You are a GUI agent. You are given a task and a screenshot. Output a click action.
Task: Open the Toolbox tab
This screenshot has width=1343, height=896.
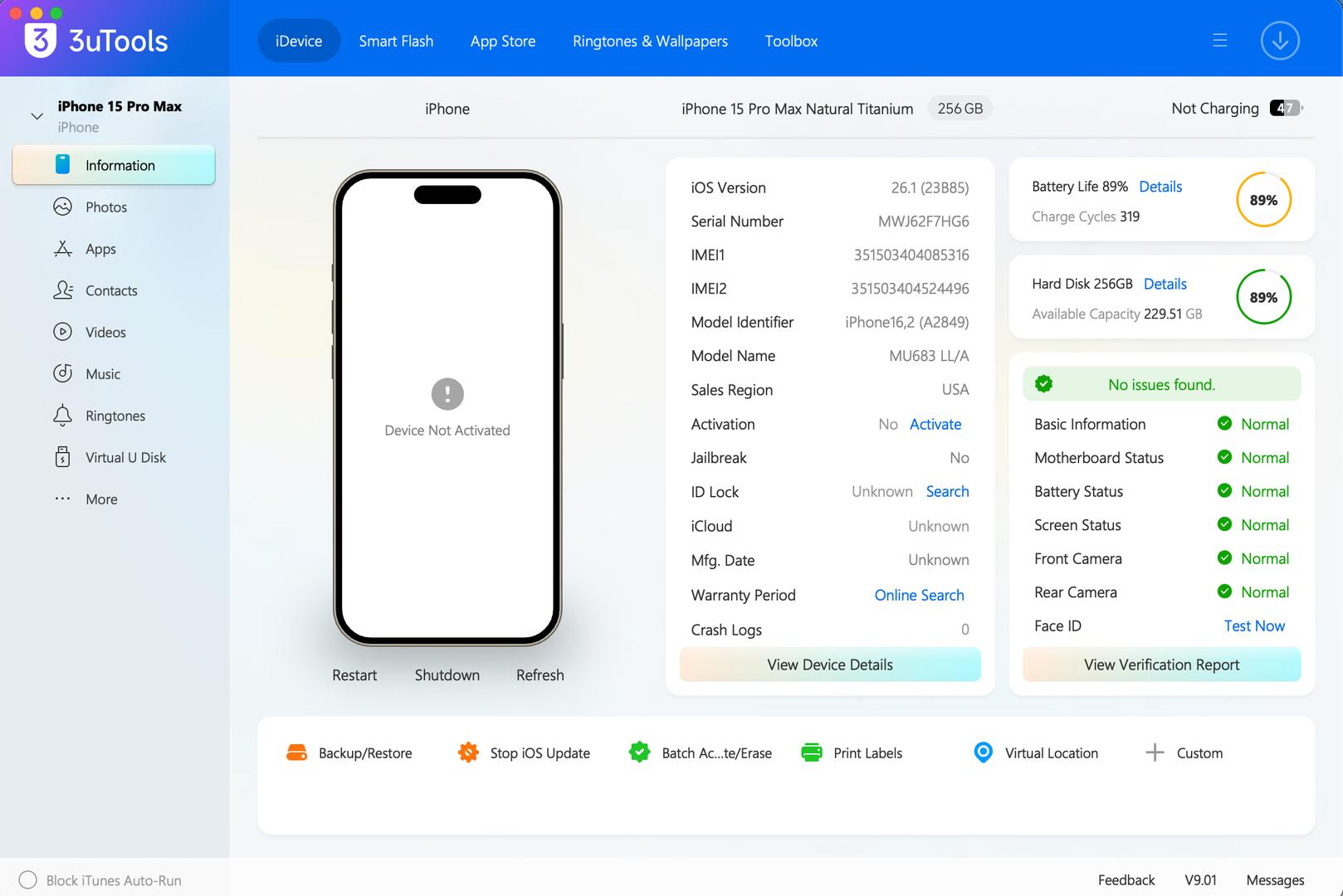(x=791, y=41)
